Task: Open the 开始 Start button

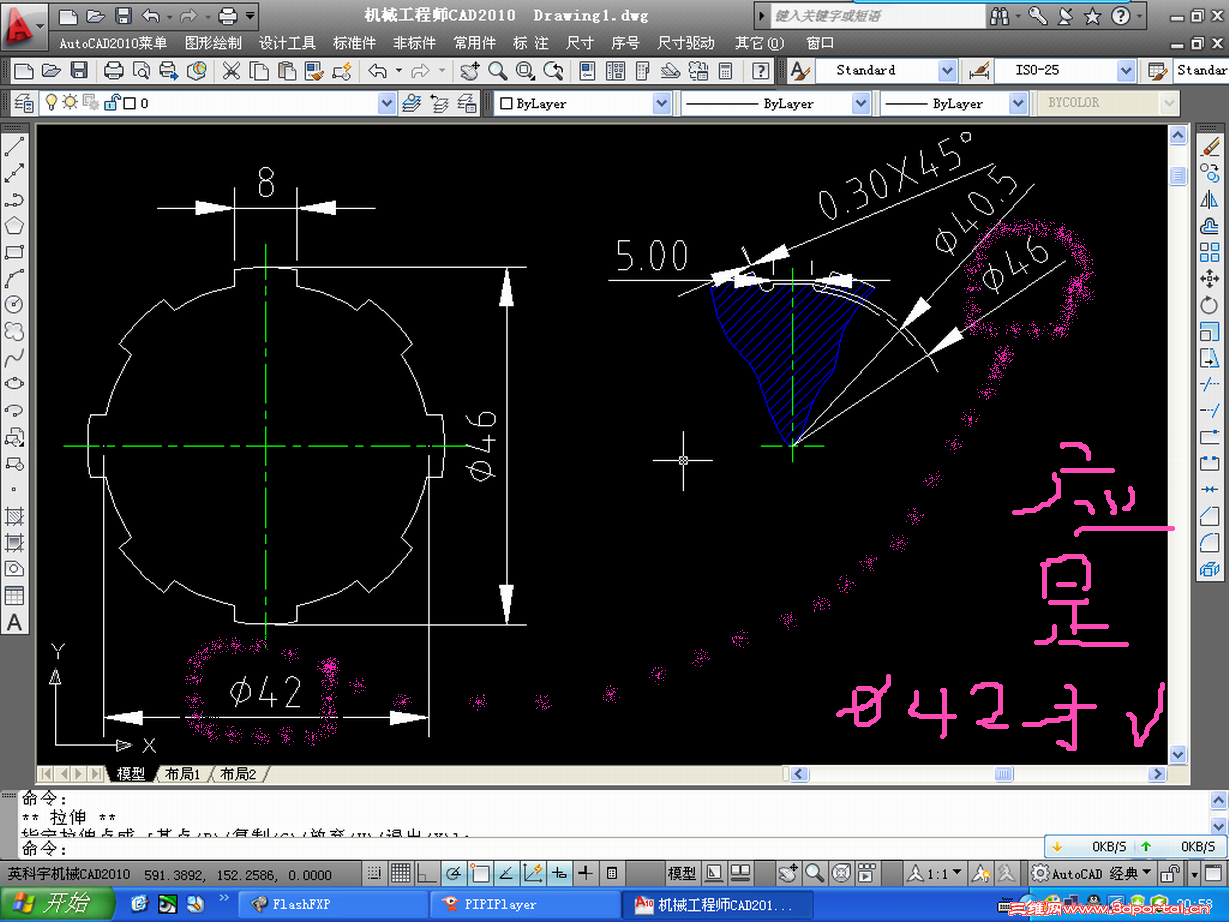Action: (56, 904)
